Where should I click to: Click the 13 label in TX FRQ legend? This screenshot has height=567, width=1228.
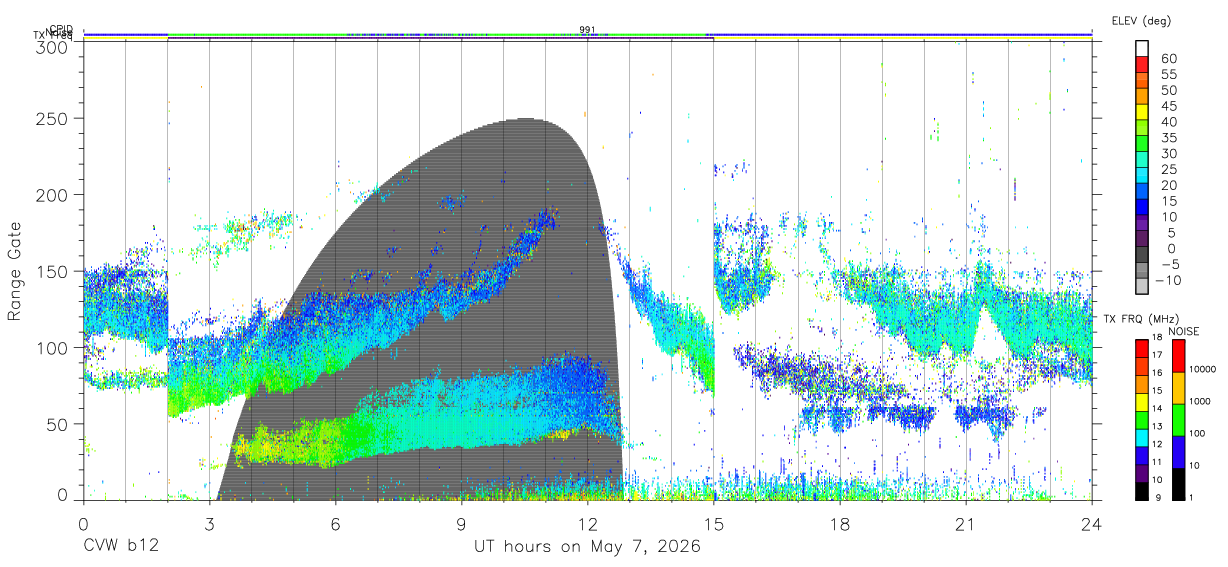pyautogui.click(x=1156, y=426)
